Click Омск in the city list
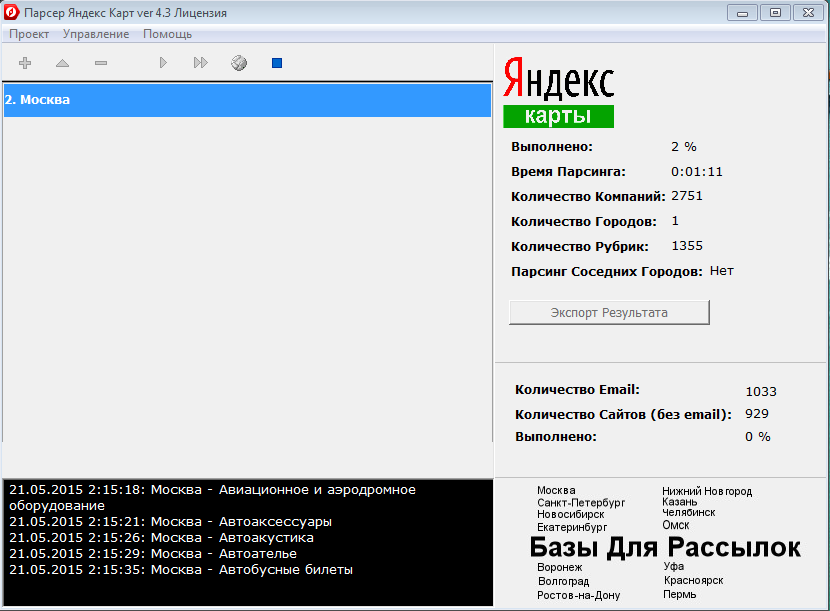830x611 pixels. pos(675,525)
